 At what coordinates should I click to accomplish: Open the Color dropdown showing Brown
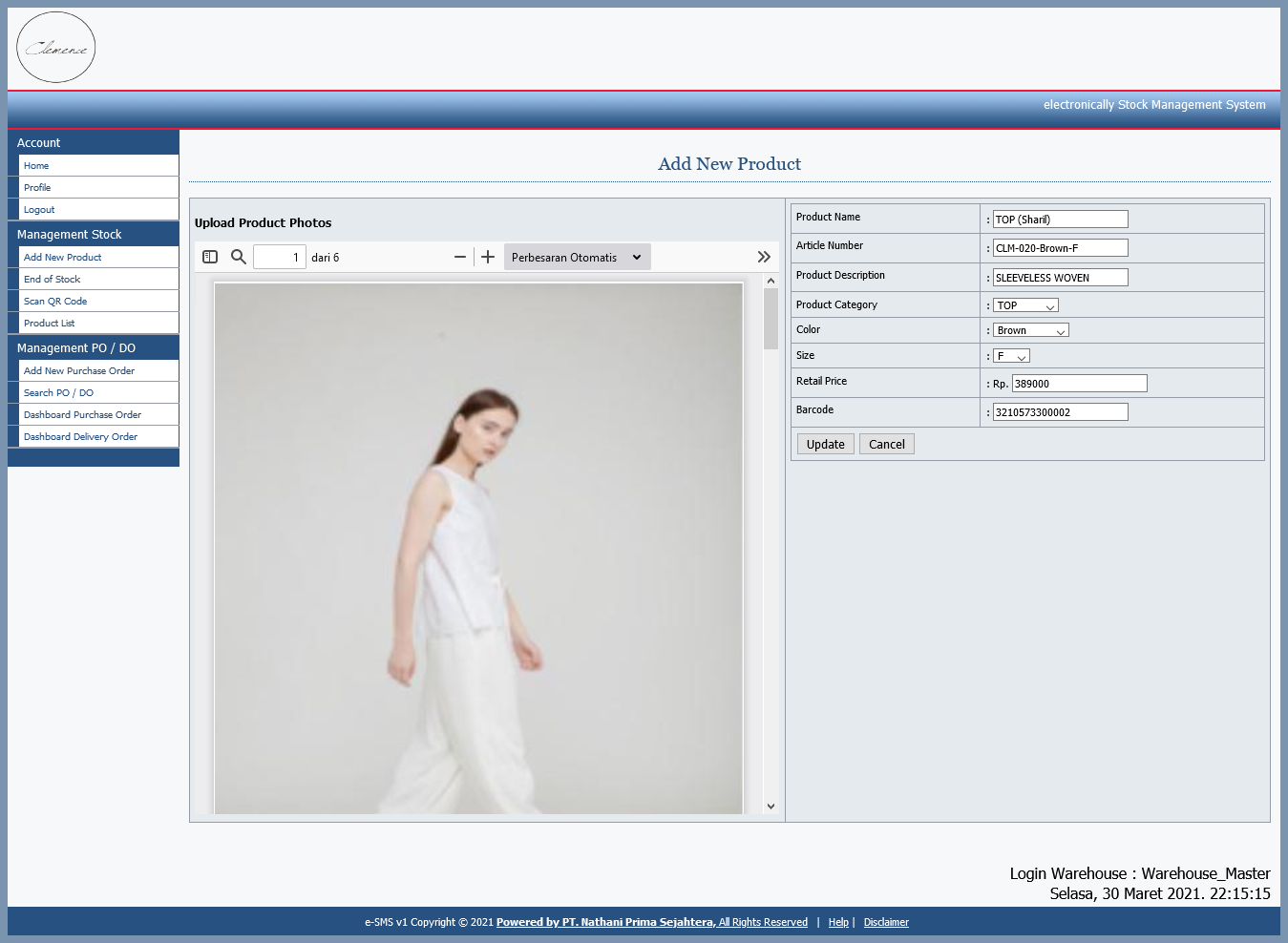tap(1031, 330)
